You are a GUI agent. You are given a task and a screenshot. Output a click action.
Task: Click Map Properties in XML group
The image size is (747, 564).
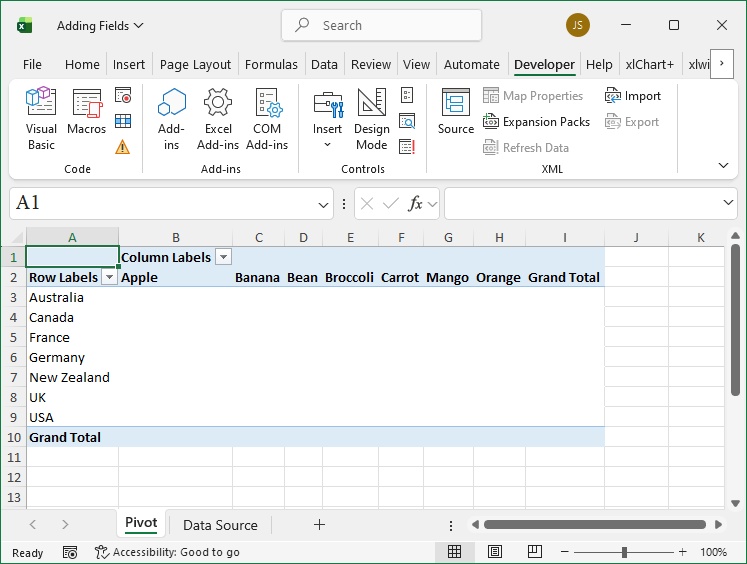coord(533,96)
